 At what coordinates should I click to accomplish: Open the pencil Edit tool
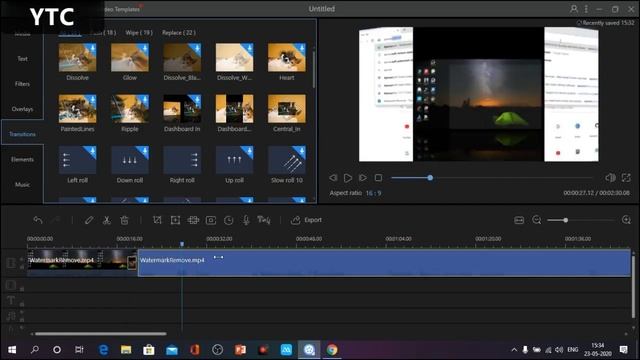89,220
